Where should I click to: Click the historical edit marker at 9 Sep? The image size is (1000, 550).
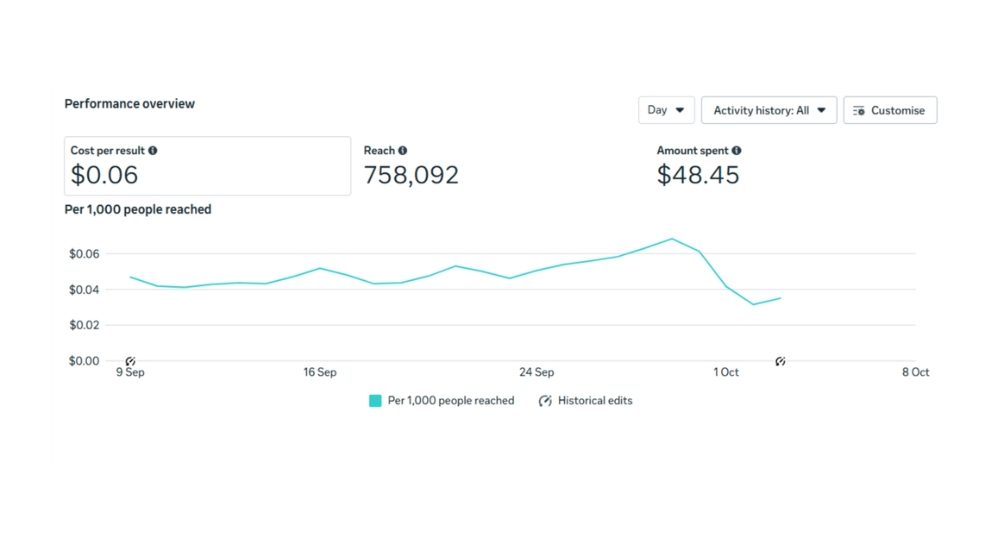pos(130,360)
